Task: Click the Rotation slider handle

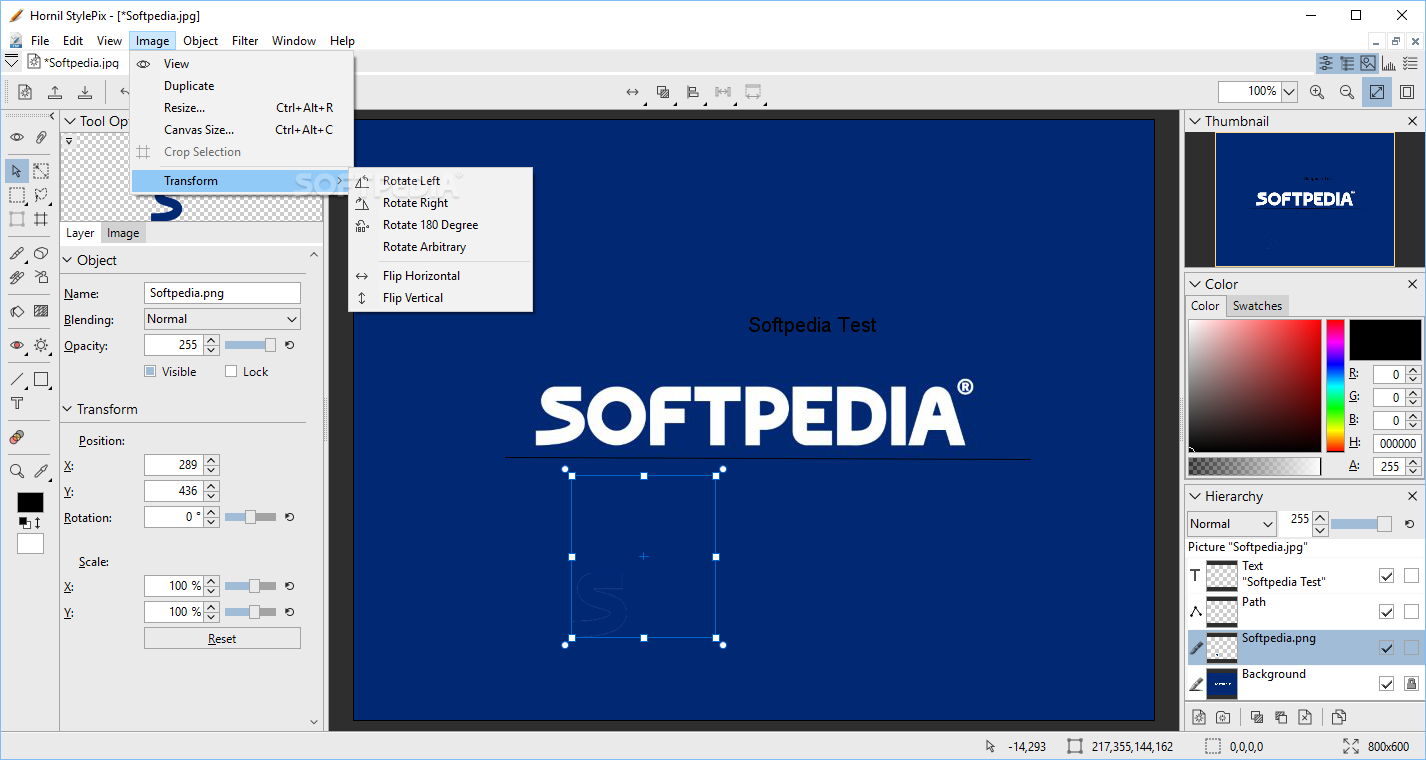Action: [250, 517]
